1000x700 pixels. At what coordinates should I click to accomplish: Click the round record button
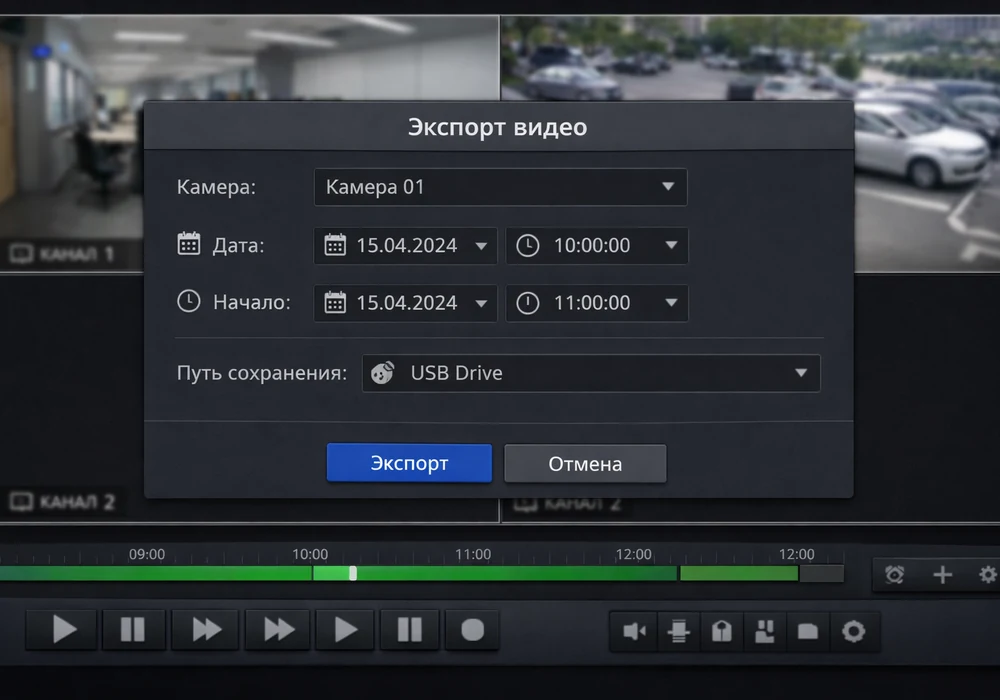click(473, 630)
